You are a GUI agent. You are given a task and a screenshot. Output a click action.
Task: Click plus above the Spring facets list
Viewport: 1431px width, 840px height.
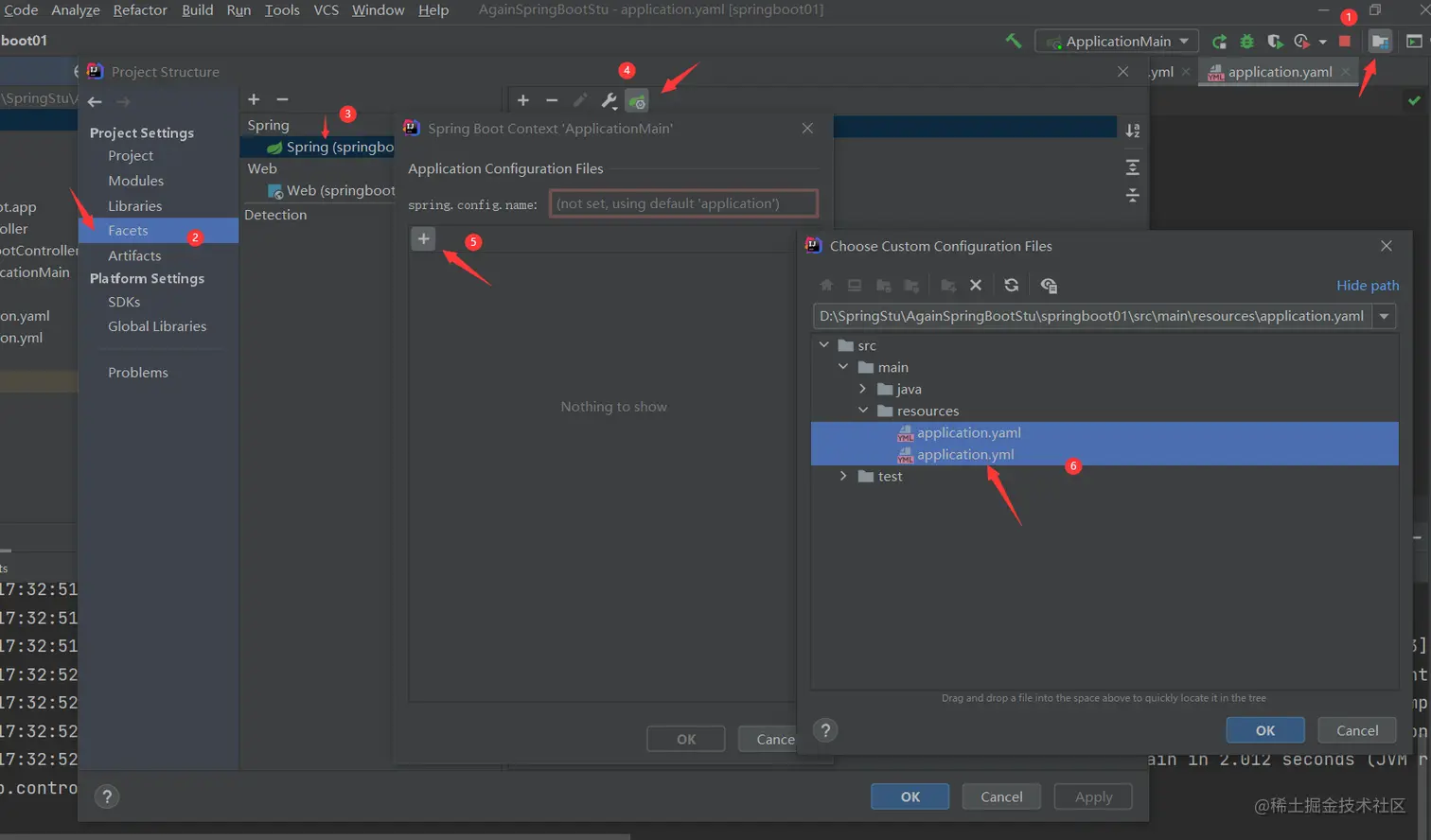point(254,99)
